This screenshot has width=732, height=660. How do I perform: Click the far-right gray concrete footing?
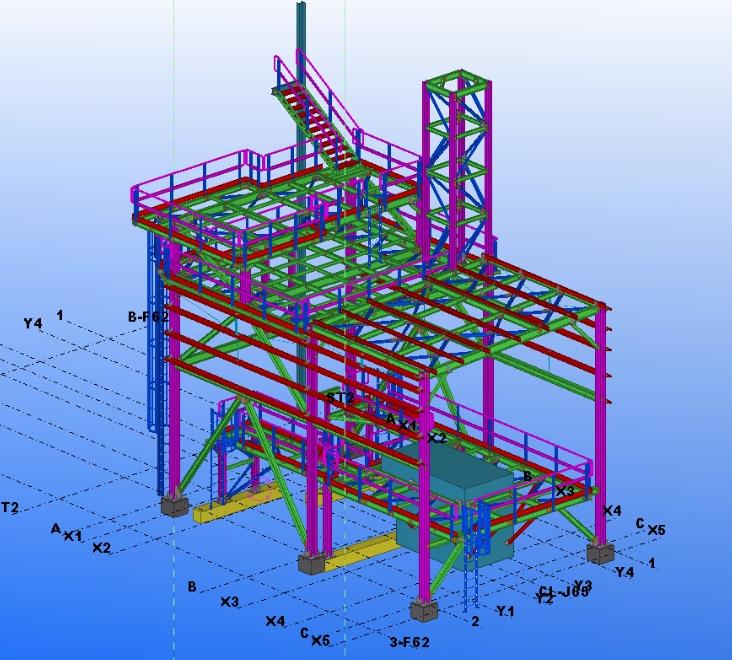tap(600, 552)
